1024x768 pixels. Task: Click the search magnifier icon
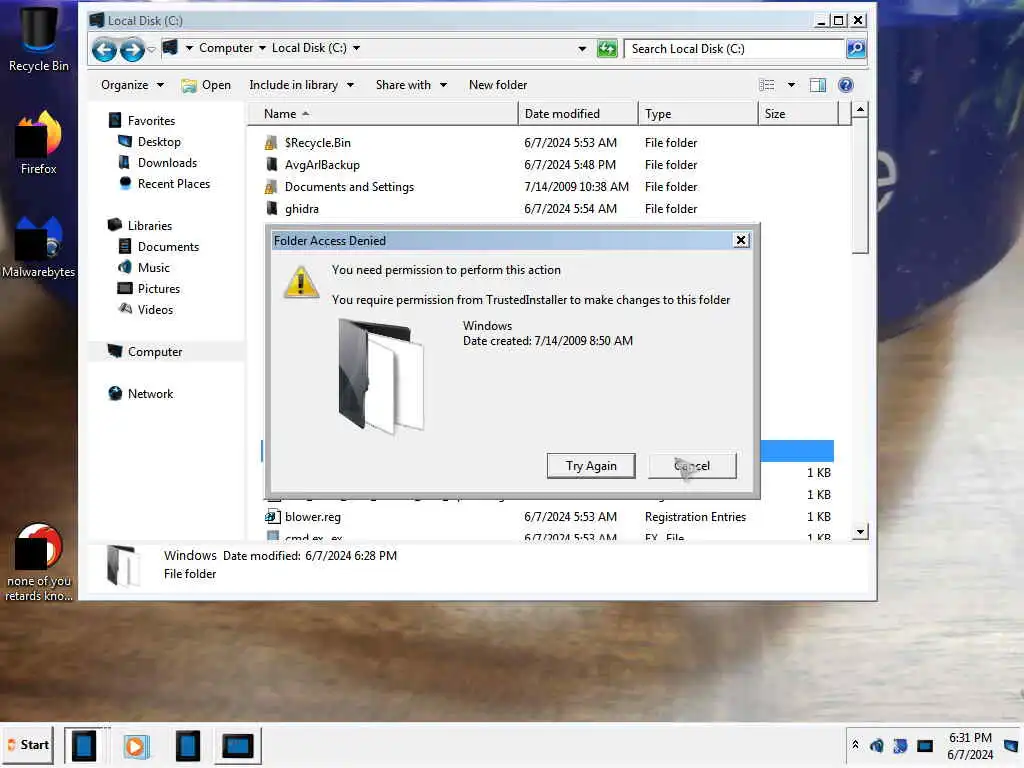pos(856,48)
